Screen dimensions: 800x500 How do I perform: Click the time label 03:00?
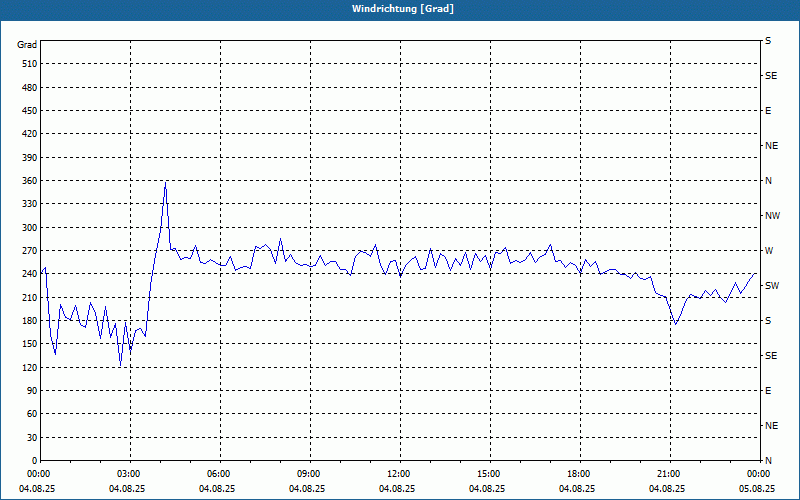(x=128, y=474)
